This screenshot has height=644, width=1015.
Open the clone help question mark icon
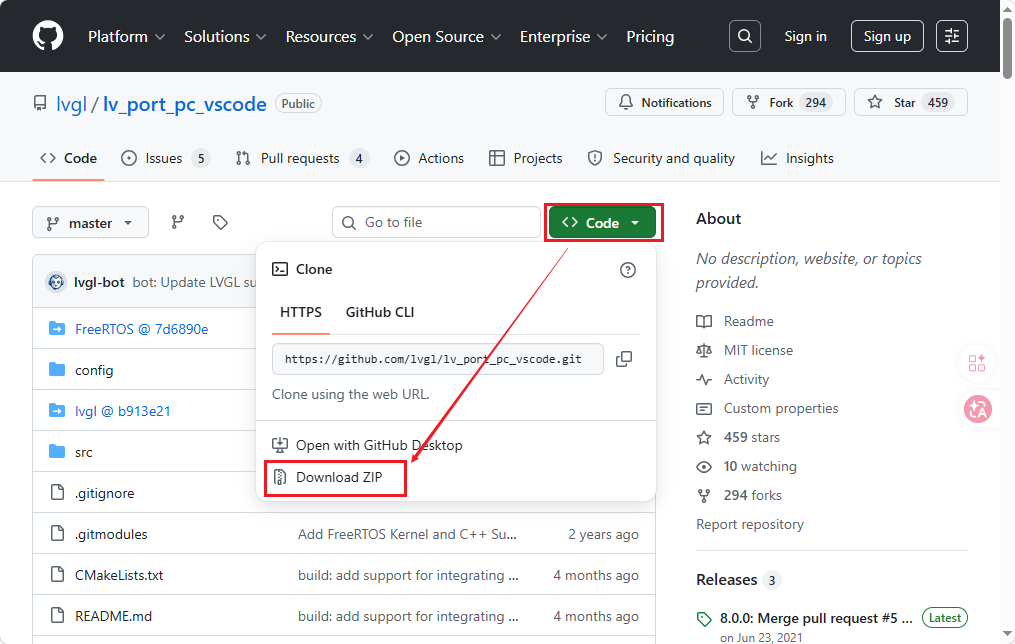click(x=627, y=270)
